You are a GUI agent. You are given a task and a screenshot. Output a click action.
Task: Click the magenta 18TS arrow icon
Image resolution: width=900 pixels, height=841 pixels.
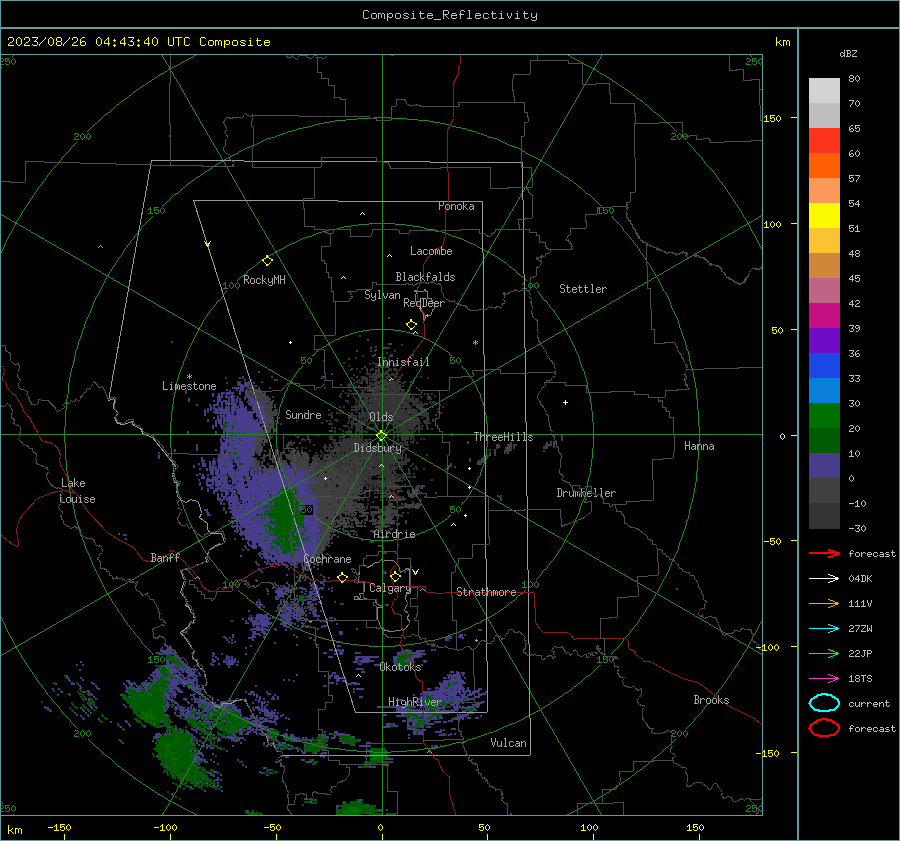point(824,679)
